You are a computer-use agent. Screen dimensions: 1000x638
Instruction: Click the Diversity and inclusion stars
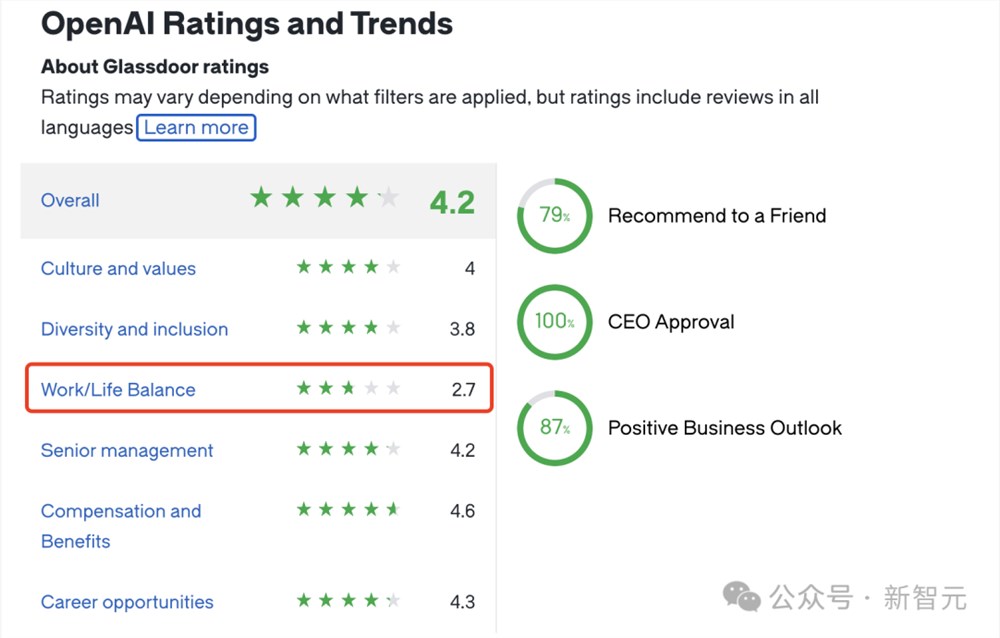click(x=348, y=328)
